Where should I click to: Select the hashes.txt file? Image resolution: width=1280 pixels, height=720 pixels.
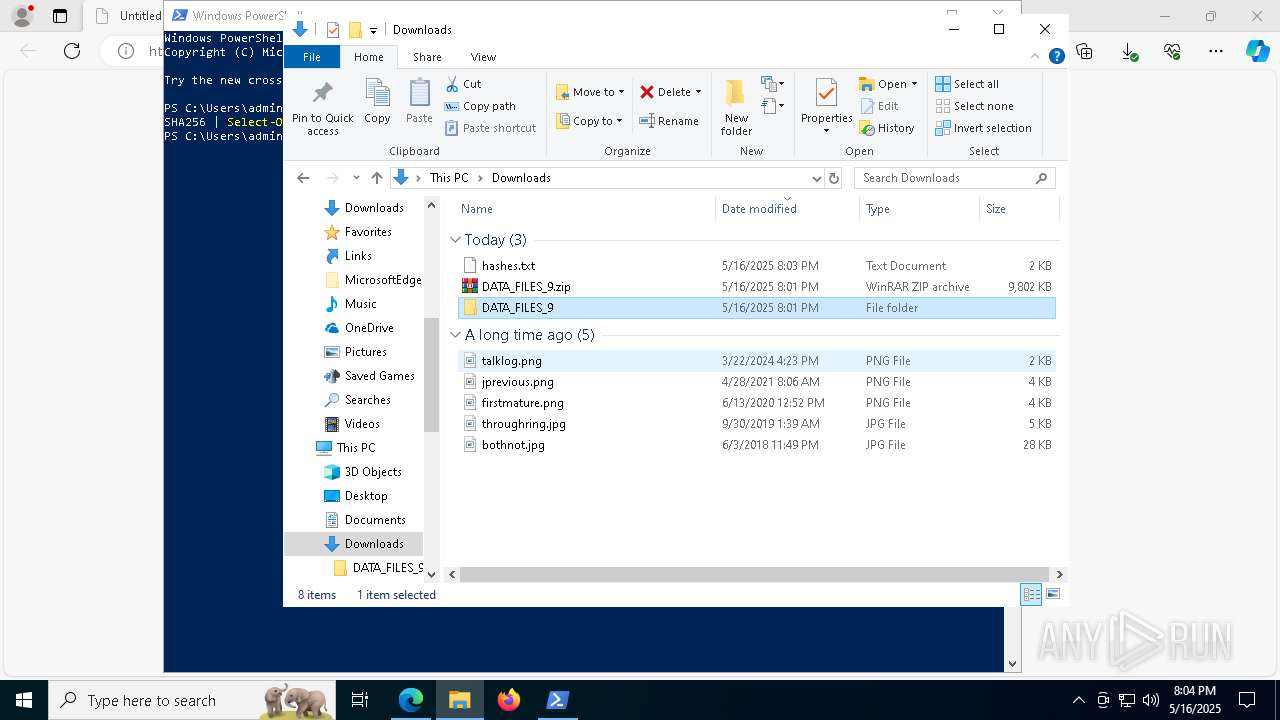[757, 266]
